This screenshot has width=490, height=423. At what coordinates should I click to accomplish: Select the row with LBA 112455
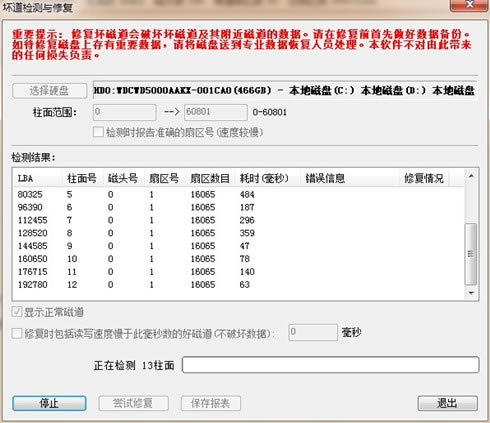click(x=238, y=220)
